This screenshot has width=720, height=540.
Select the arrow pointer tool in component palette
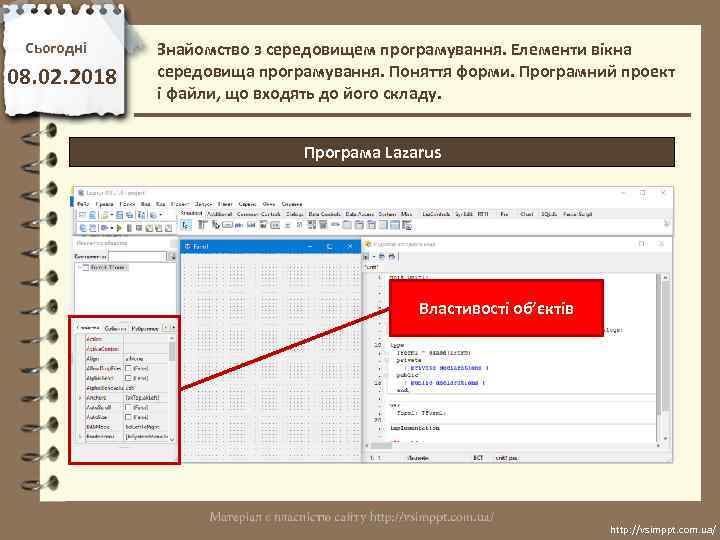coord(186,225)
